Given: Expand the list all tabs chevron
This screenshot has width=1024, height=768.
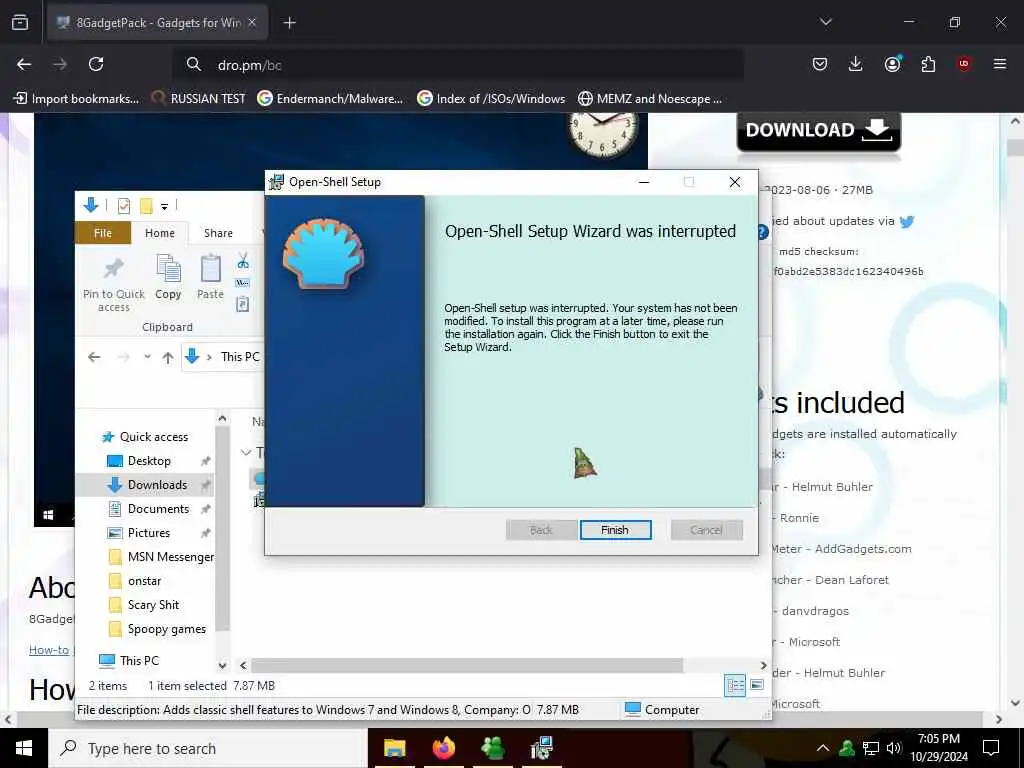Looking at the screenshot, I should (x=825, y=22).
